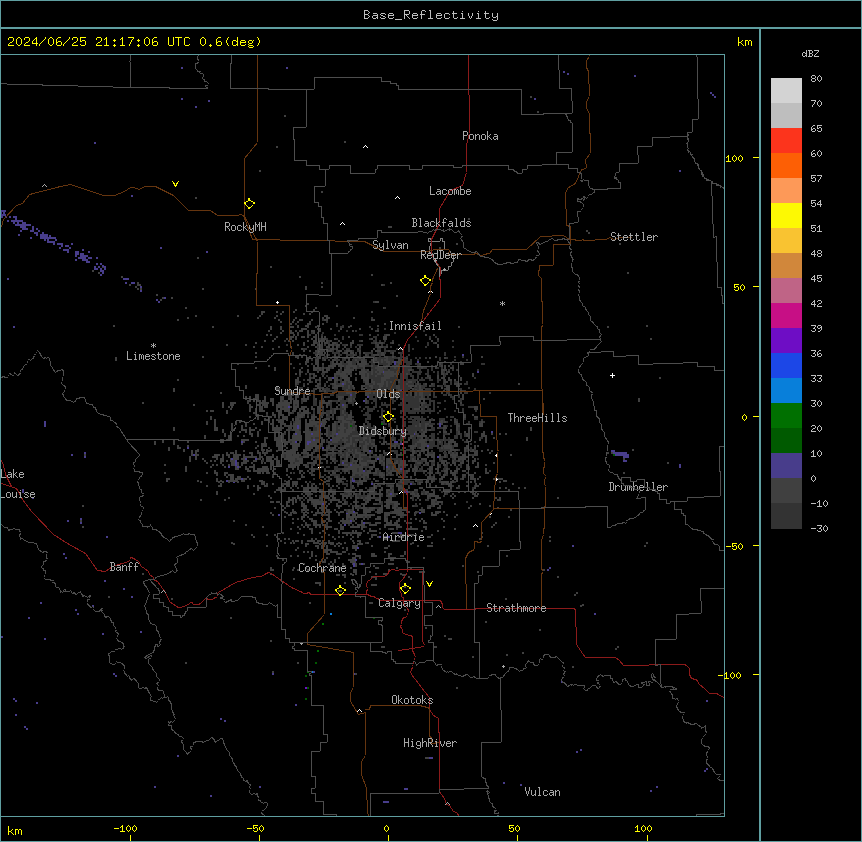
Task: Select the bright yellow 51-54 dBZ swatch
Action: pos(786,216)
